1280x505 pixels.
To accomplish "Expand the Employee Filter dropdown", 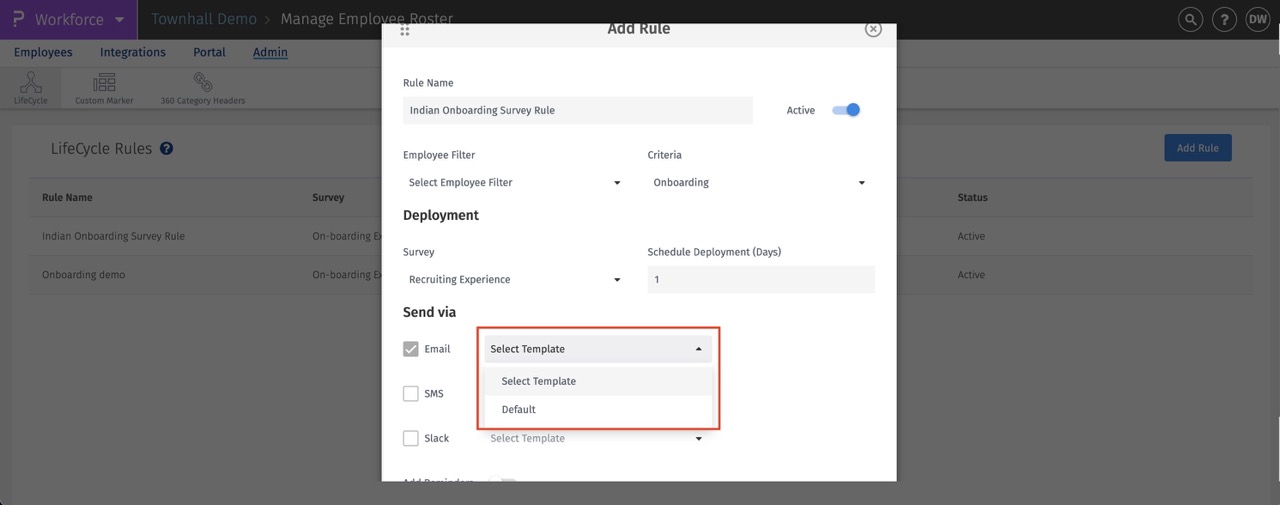I will (x=514, y=183).
